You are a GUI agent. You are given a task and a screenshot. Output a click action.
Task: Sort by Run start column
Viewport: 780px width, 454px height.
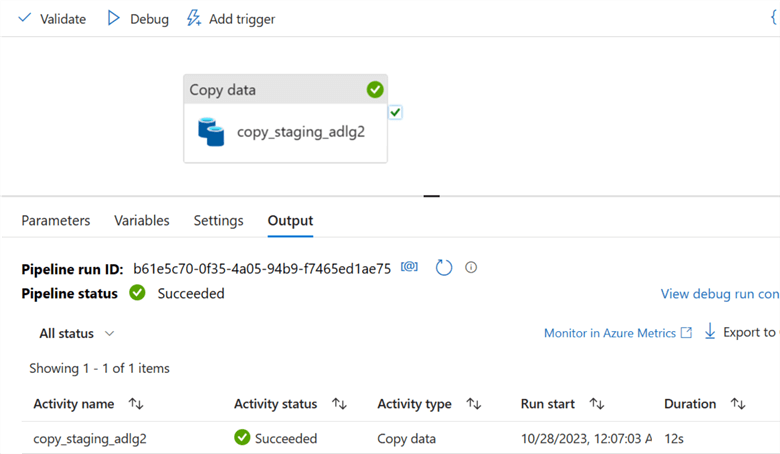(597, 404)
